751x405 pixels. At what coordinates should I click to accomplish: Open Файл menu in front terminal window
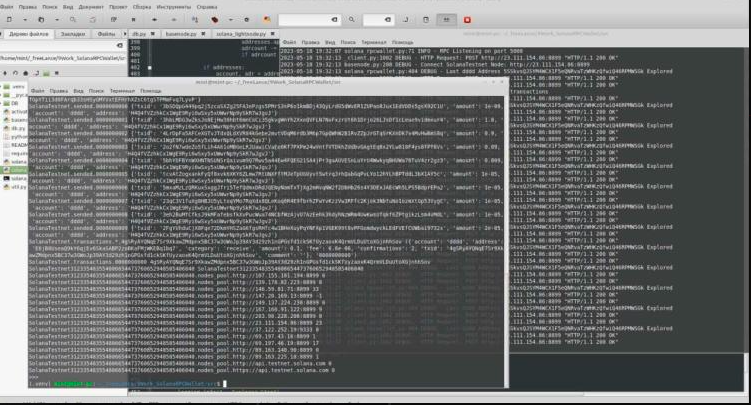[37, 90]
